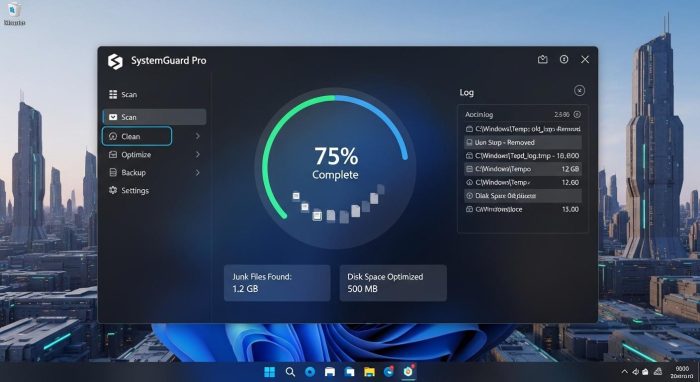Expand the chevron next to Backup

pos(197,173)
